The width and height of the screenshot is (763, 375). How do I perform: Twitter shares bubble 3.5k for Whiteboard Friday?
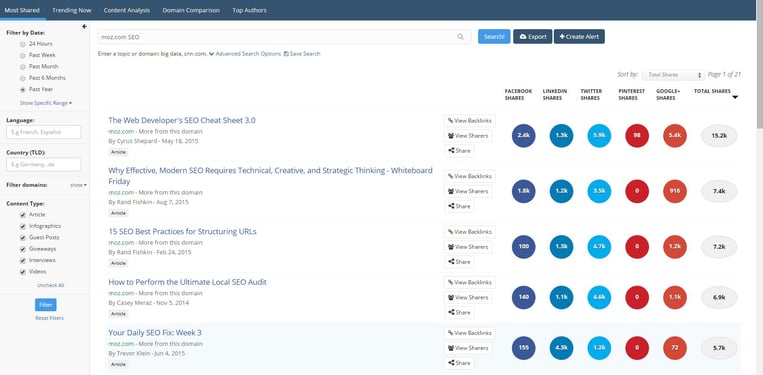point(600,191)
